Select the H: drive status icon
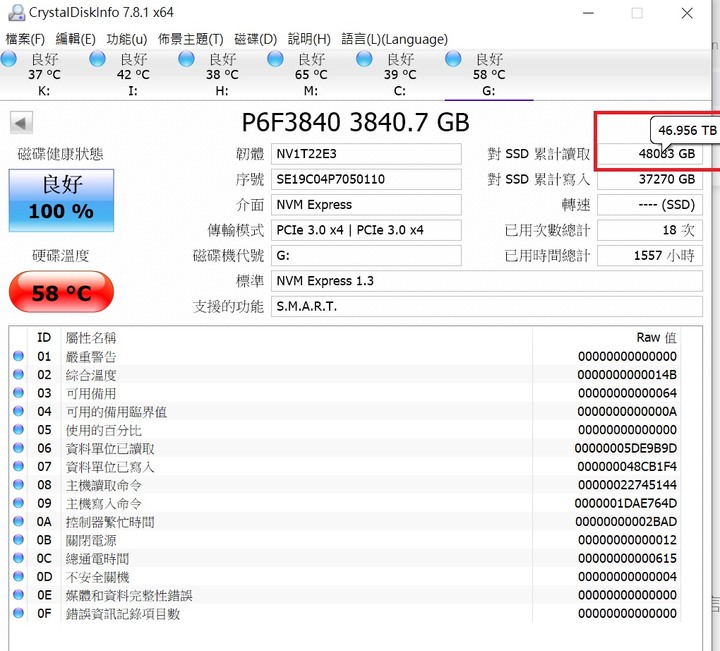The image size is (720, 651). tap(186, 59)
